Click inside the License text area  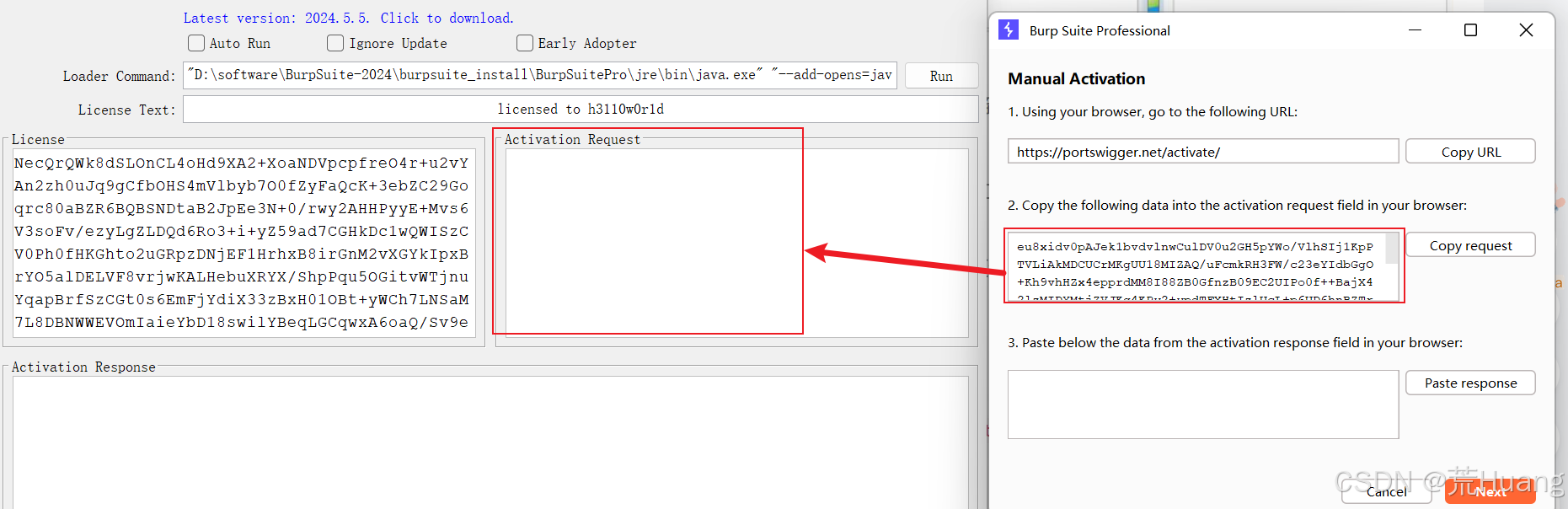click(x=243, y=243)
